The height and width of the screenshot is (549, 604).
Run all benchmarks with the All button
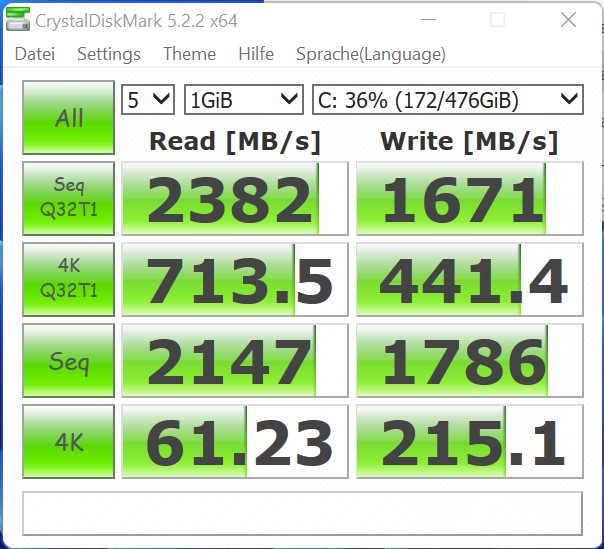point(69,118)
